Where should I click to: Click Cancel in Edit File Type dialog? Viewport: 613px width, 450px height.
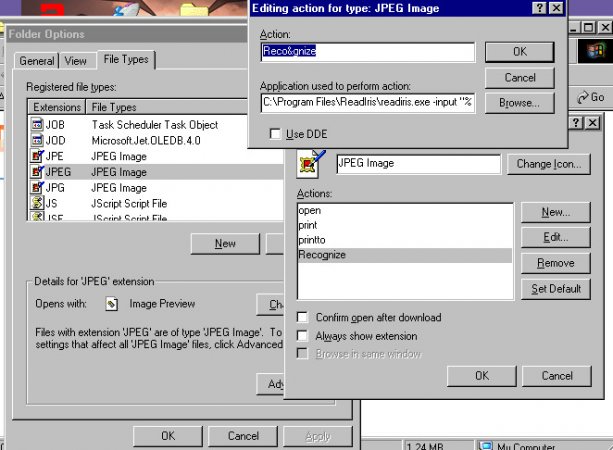click(557, 376)
